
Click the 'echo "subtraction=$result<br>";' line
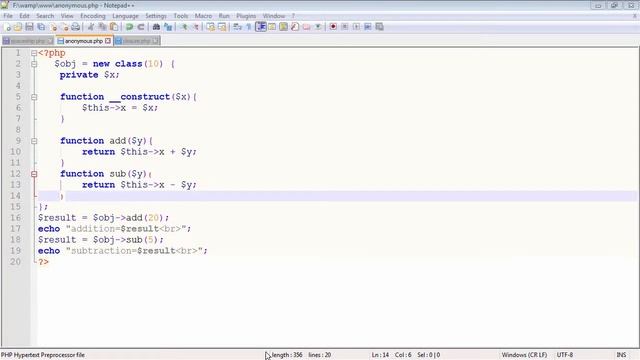click(122, 251)
